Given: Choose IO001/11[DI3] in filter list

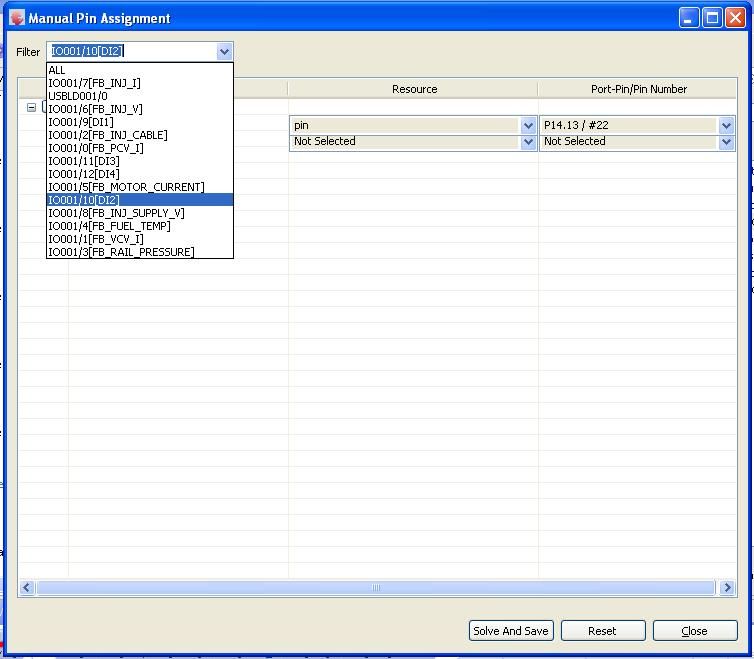Looking at the screenshot, I should 140,161.
